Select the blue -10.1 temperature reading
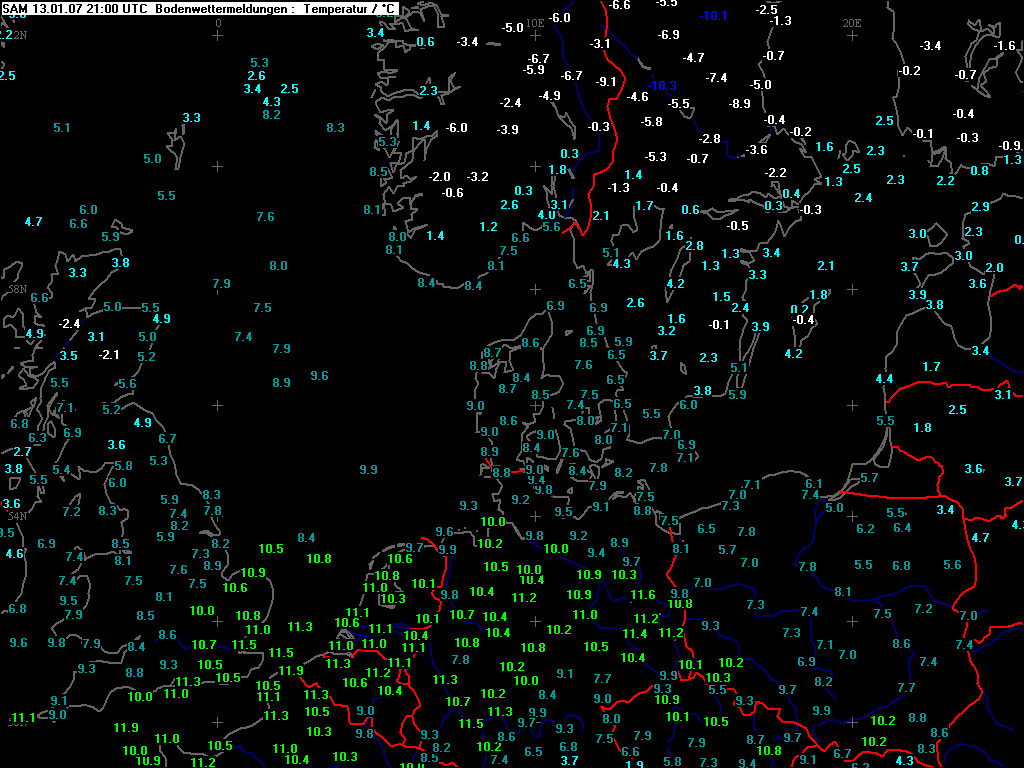Image resolution: width=1024 pixels, height=768 pixels. click(713, 16)
